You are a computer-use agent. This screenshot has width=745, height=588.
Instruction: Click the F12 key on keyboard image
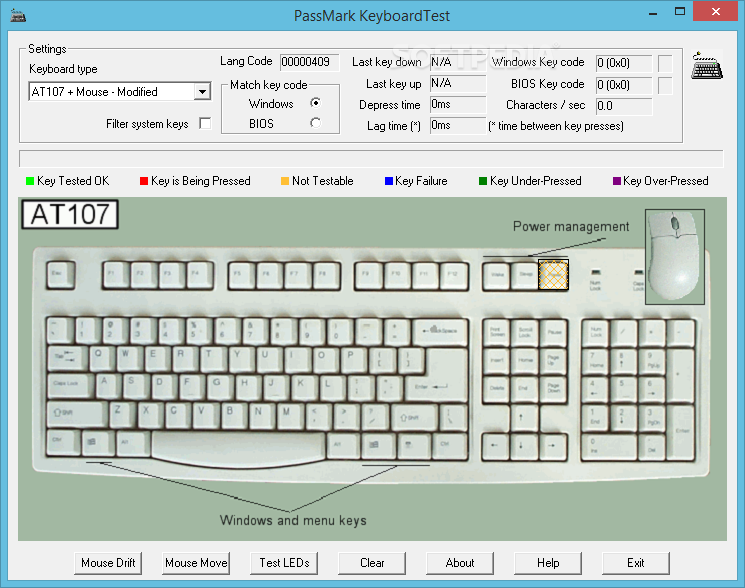454,275
